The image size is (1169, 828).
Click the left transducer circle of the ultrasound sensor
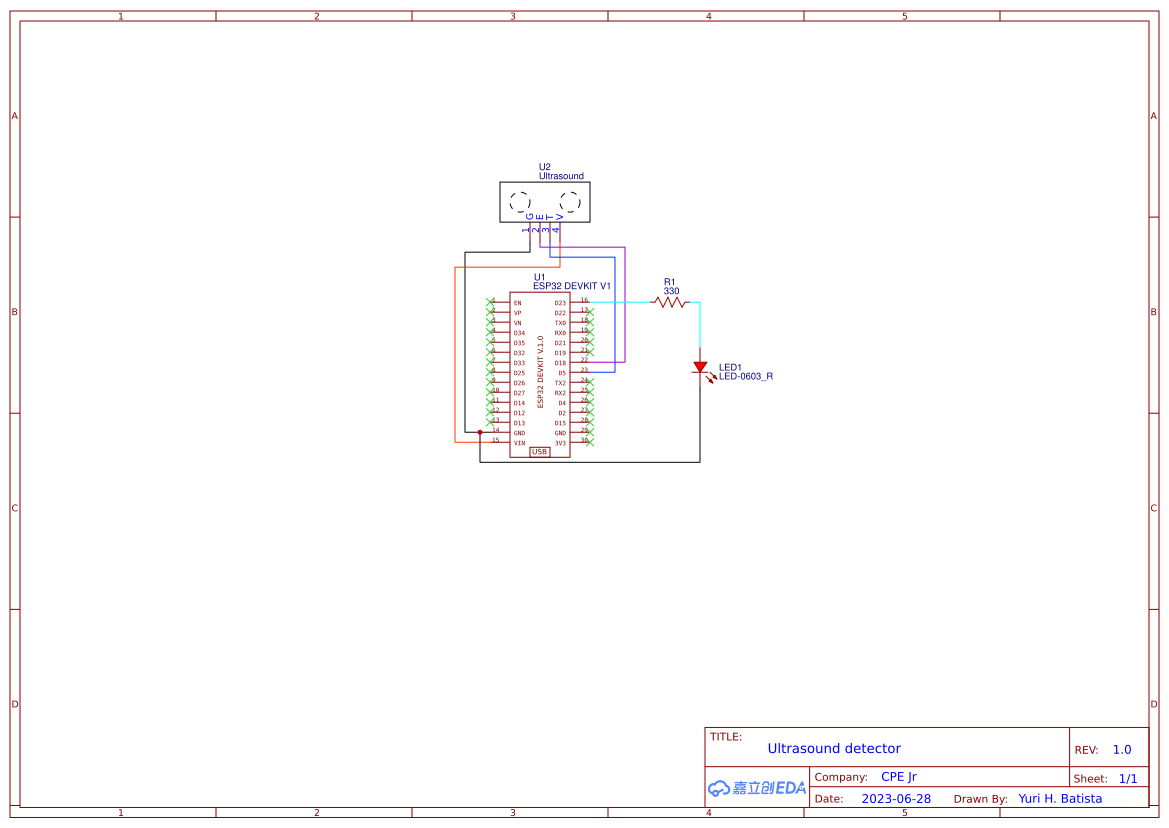520,202
